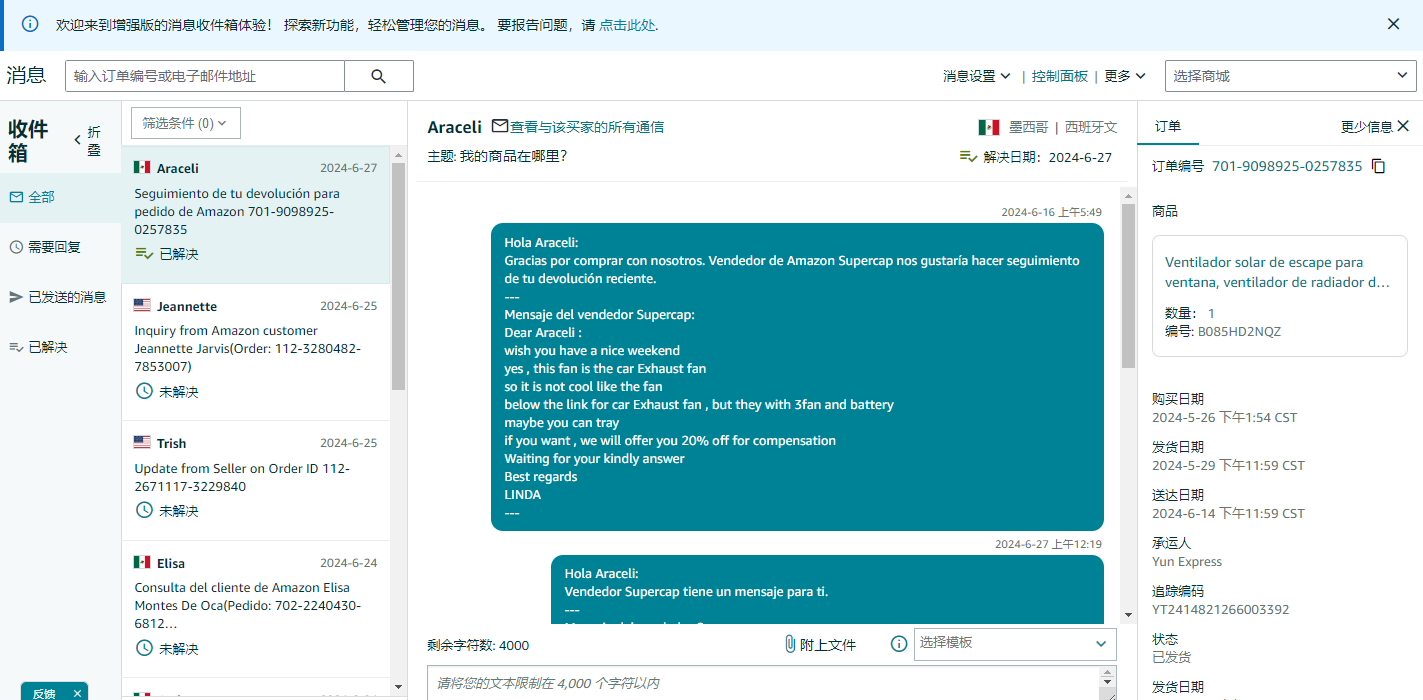
Task: Click the message list scrollbar thumb
Action: (x=398, y=276)
